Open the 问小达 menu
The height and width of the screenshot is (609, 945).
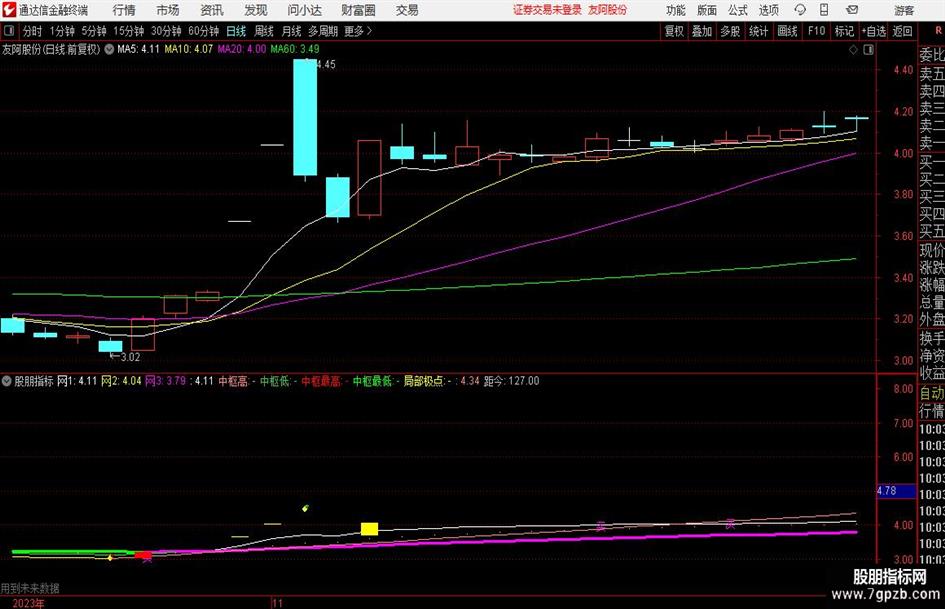[304, 10]
